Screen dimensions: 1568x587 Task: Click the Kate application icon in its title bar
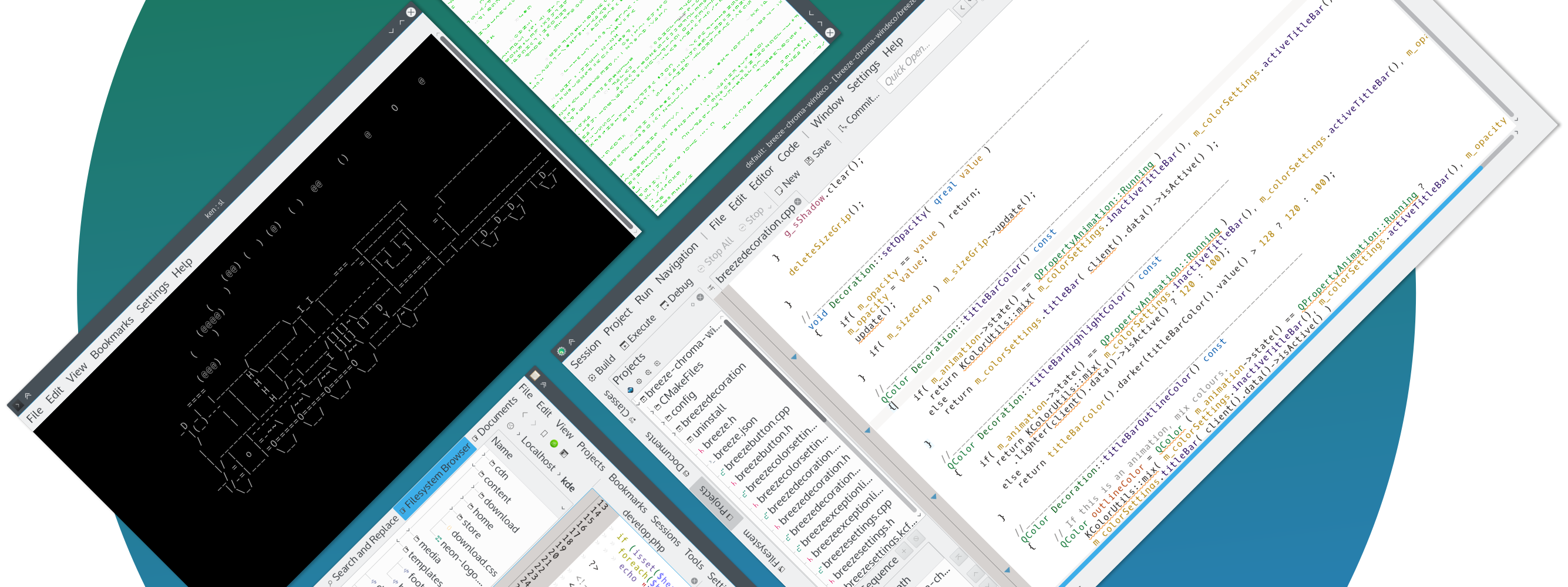pos(534,375)
